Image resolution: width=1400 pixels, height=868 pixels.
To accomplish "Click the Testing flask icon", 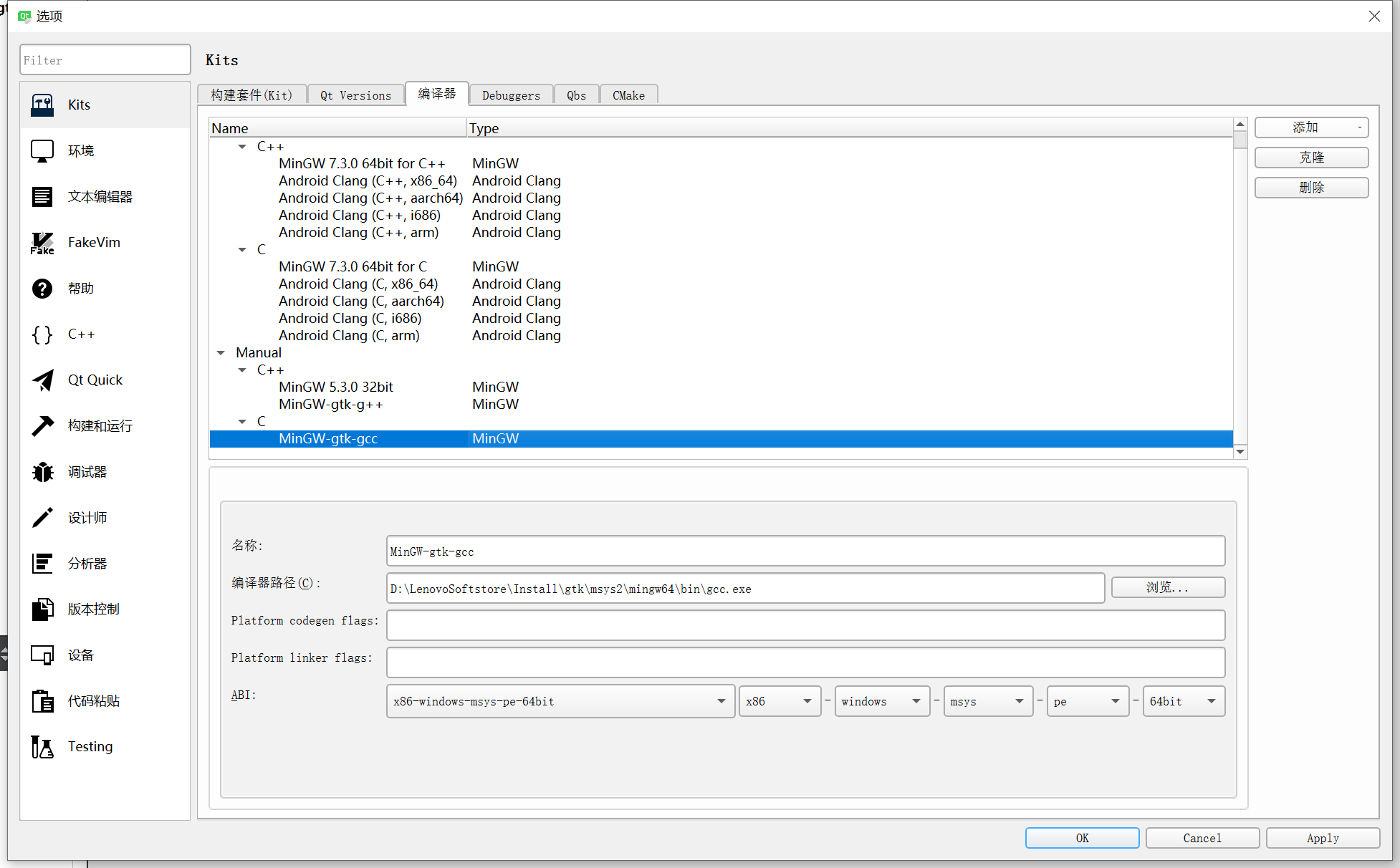I will pos(42,747).
